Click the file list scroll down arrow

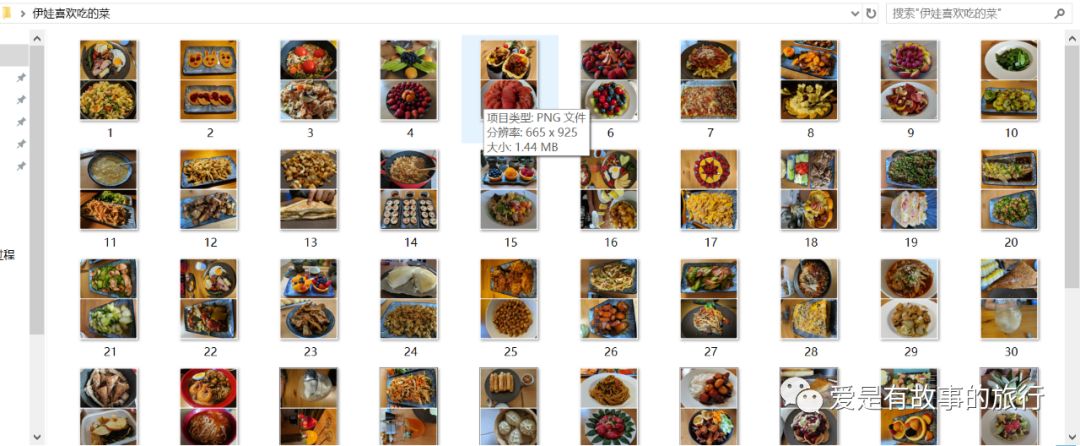[x=1072, y=437]
